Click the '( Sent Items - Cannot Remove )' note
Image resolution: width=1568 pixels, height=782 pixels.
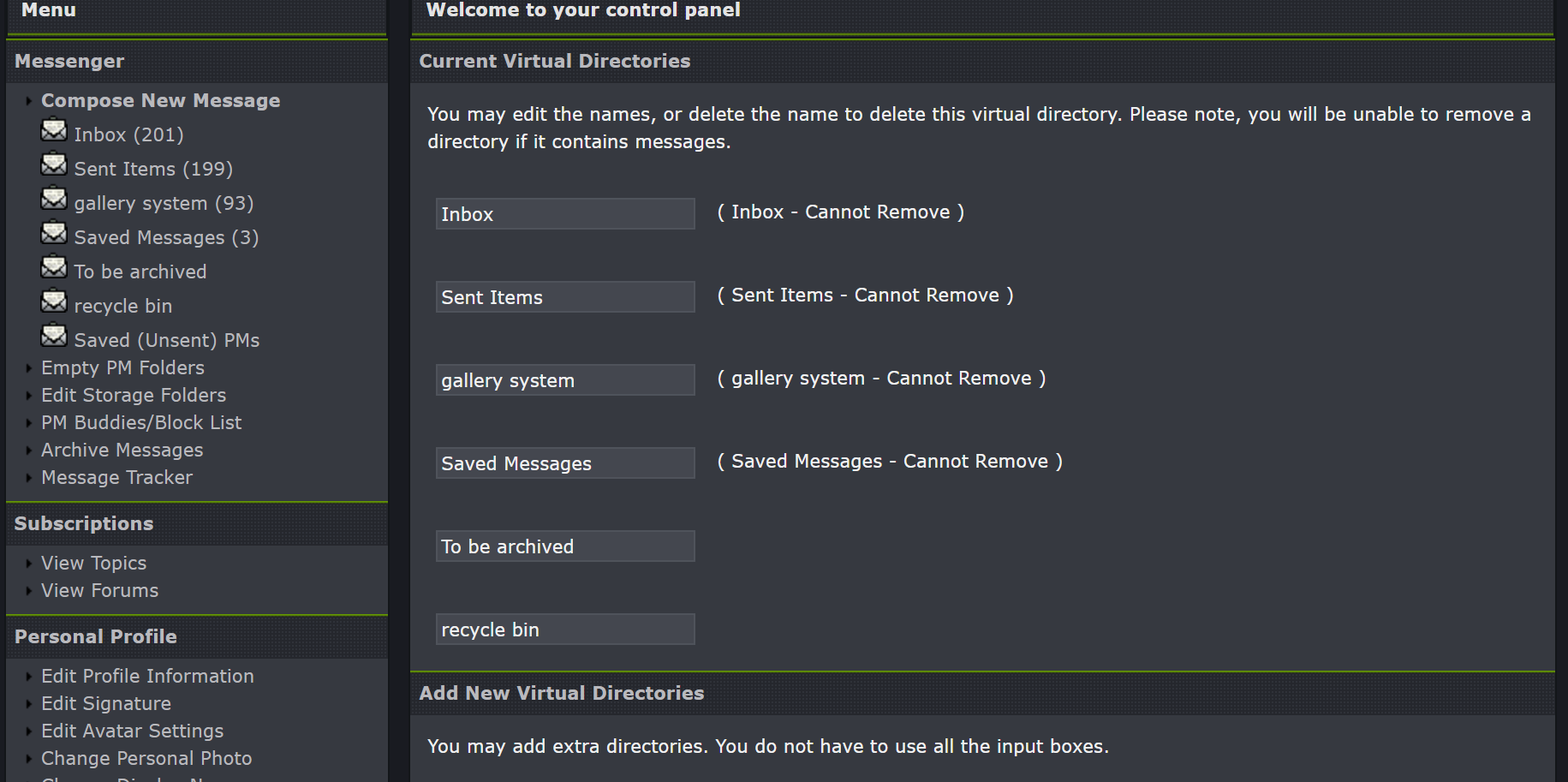tap(865, 295)
